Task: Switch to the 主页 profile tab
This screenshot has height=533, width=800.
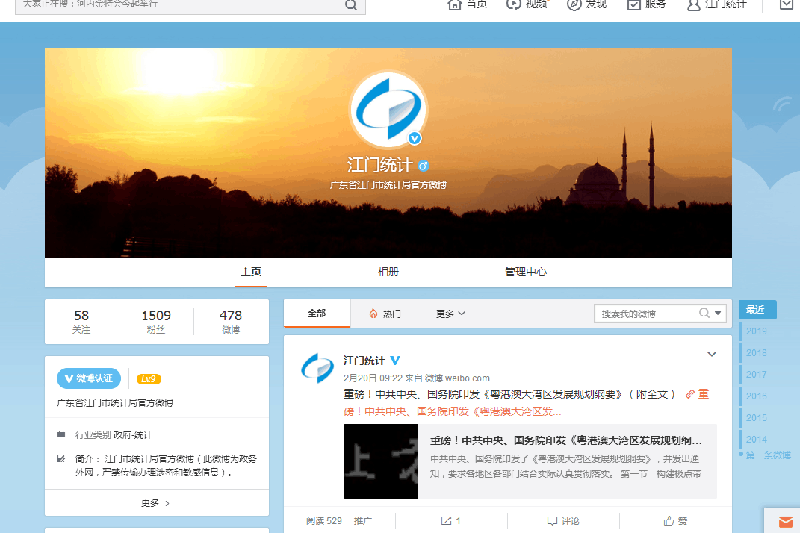Action: [x=251, y=272]
